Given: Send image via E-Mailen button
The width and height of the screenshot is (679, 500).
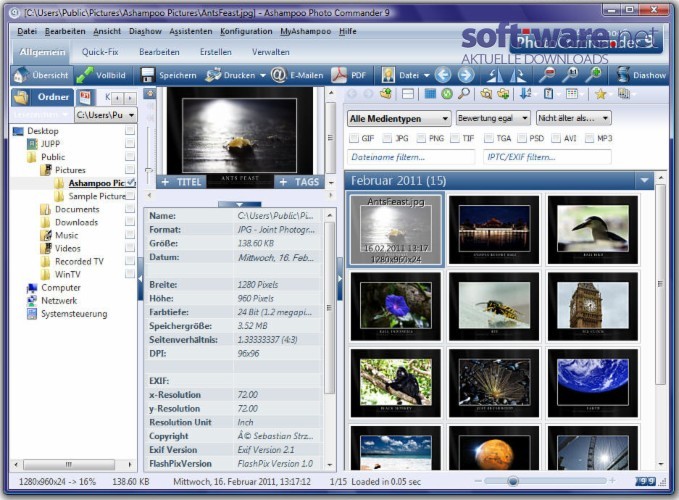Looking at the screenshot, I should click(297, 75).
